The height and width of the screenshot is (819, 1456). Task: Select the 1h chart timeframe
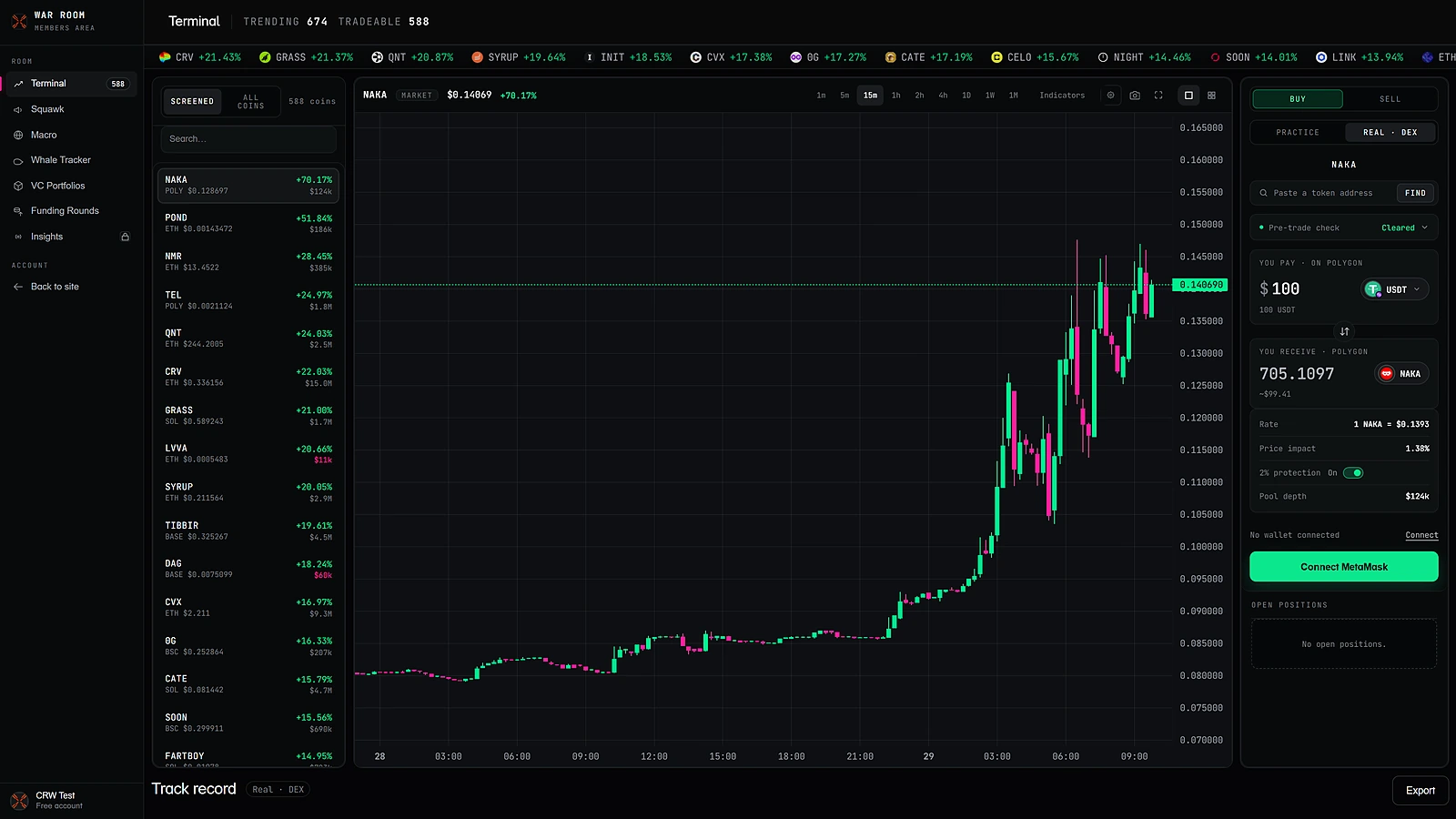(896, 96)
